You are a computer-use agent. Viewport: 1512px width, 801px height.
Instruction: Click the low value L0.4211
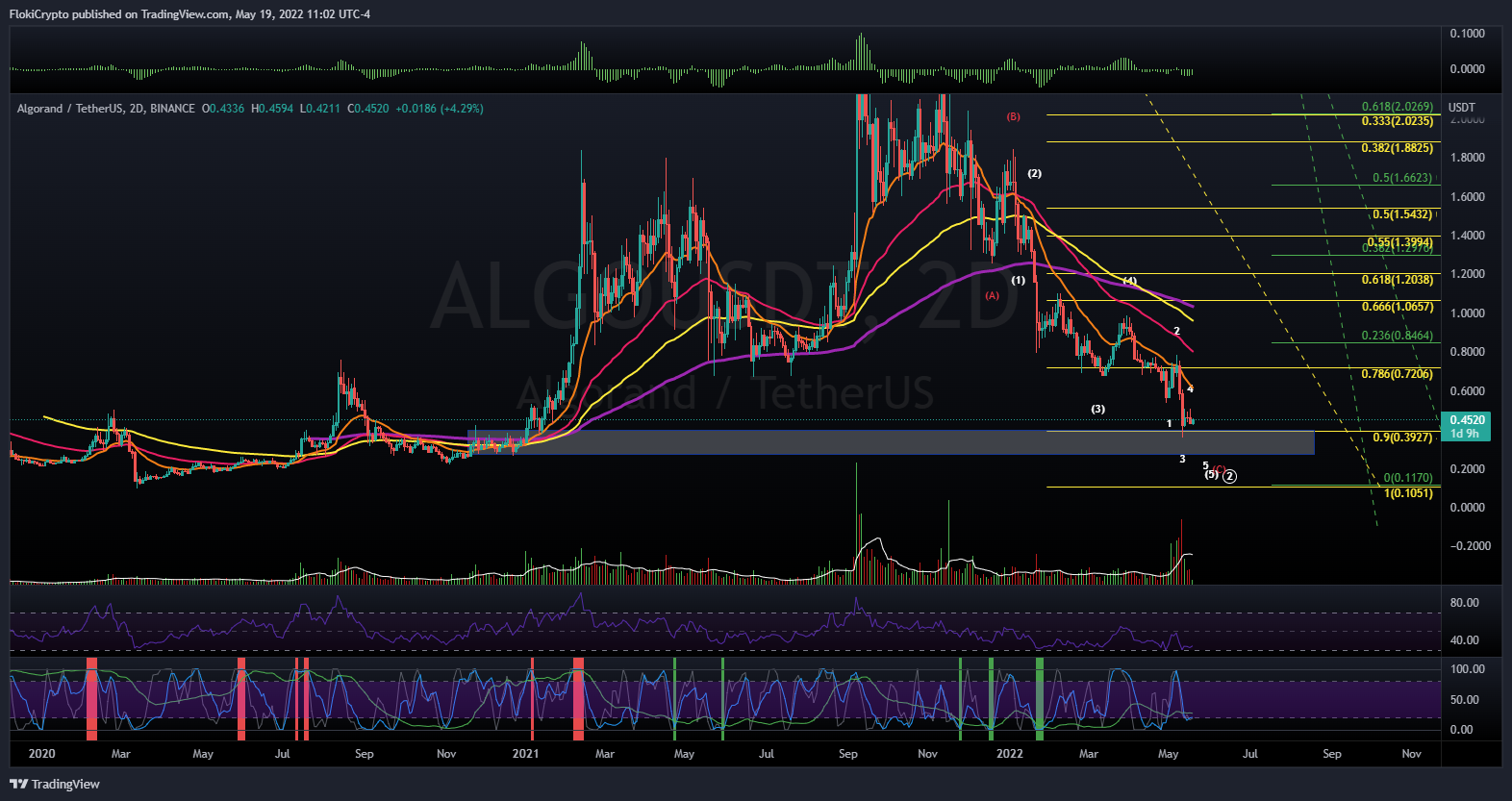[320, 109]
